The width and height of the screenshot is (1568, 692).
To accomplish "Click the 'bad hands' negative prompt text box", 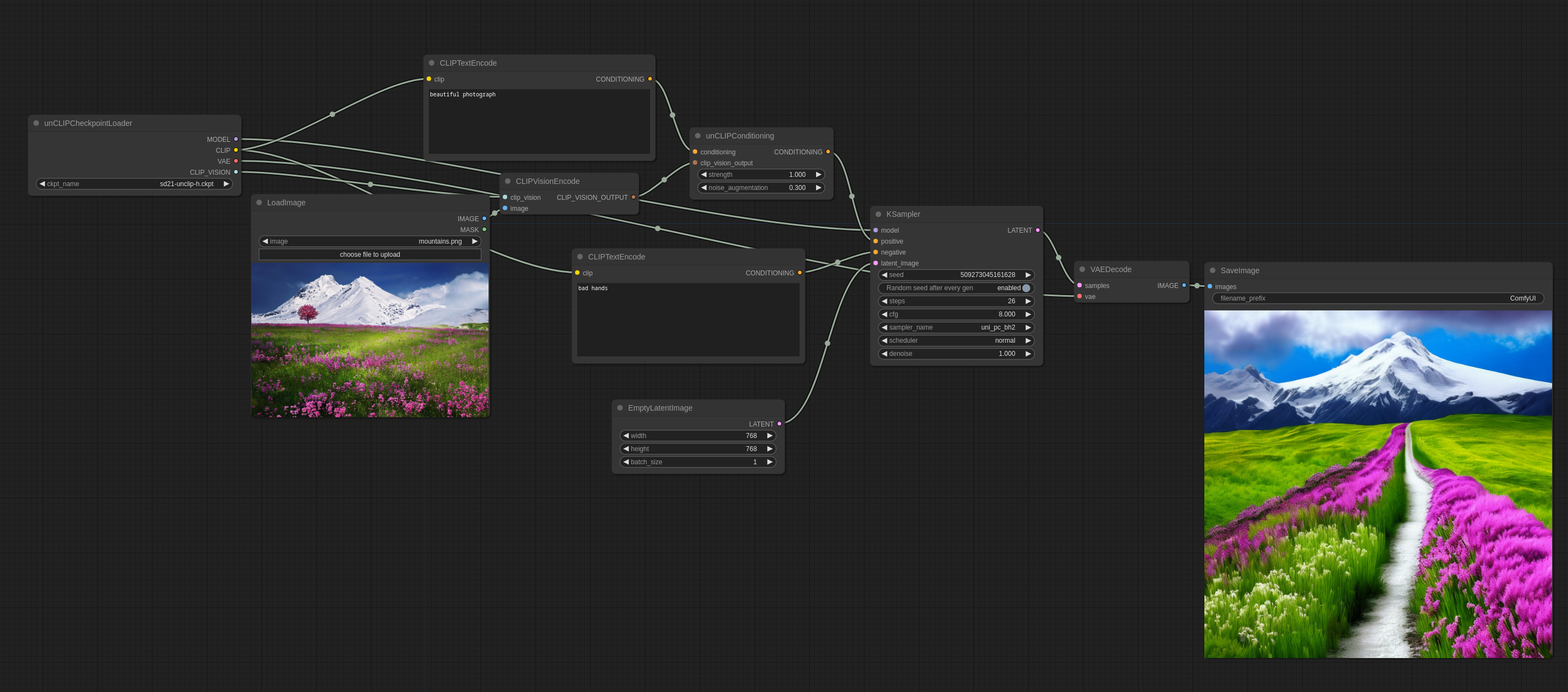I will click(688, 320).
